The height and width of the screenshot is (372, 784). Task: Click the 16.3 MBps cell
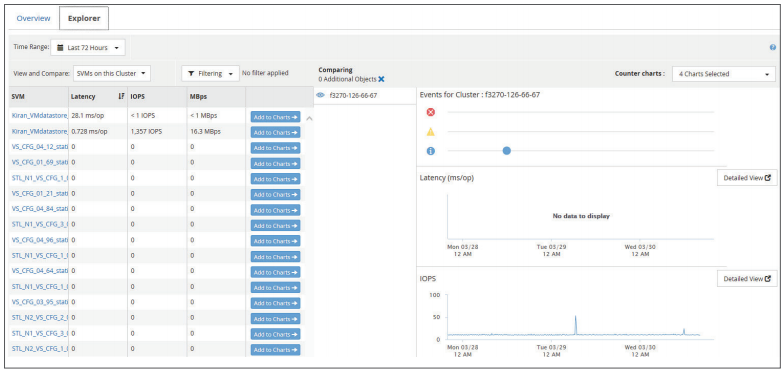(x=205, y=132)
